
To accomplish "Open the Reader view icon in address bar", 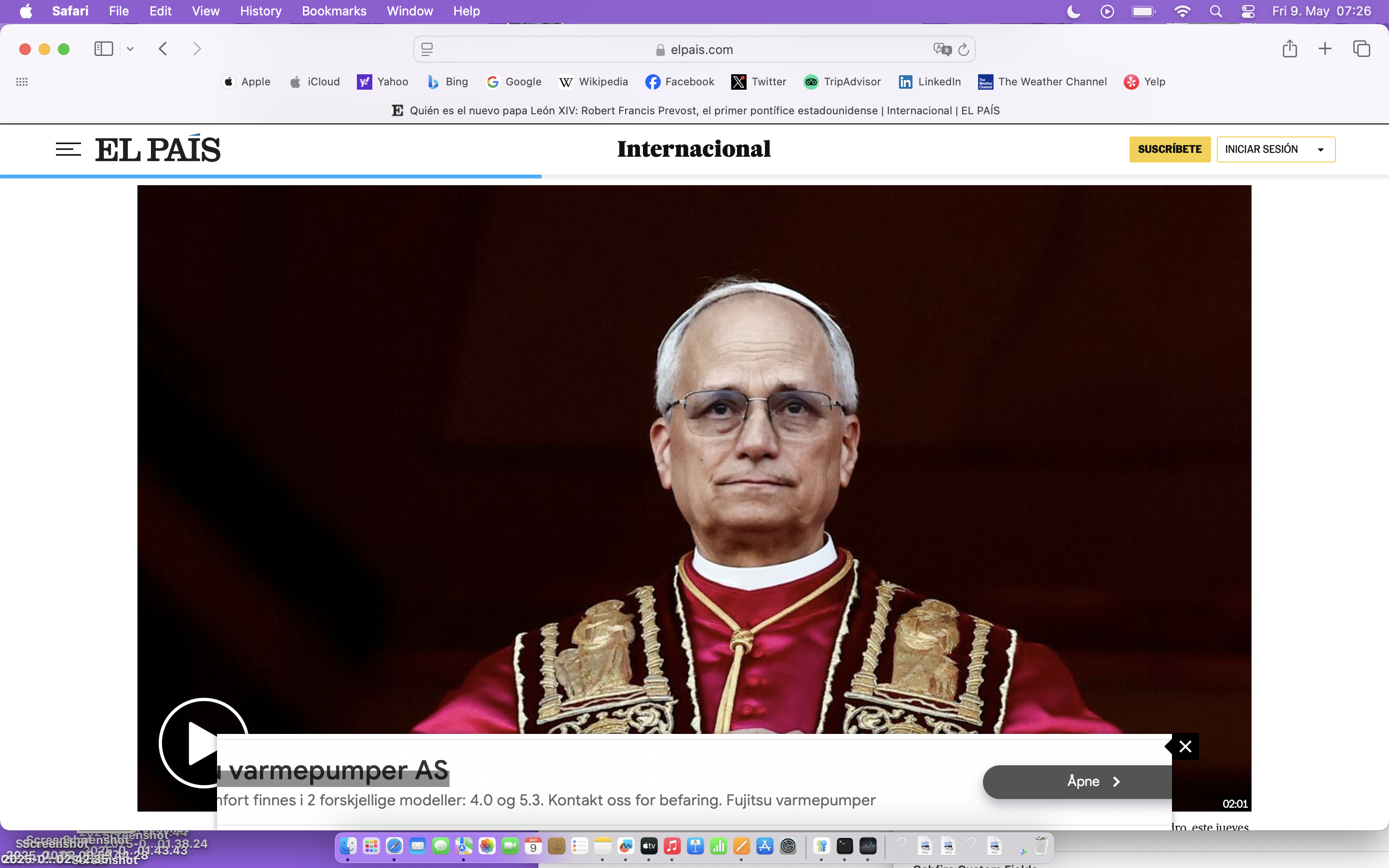I will (427, 49).
